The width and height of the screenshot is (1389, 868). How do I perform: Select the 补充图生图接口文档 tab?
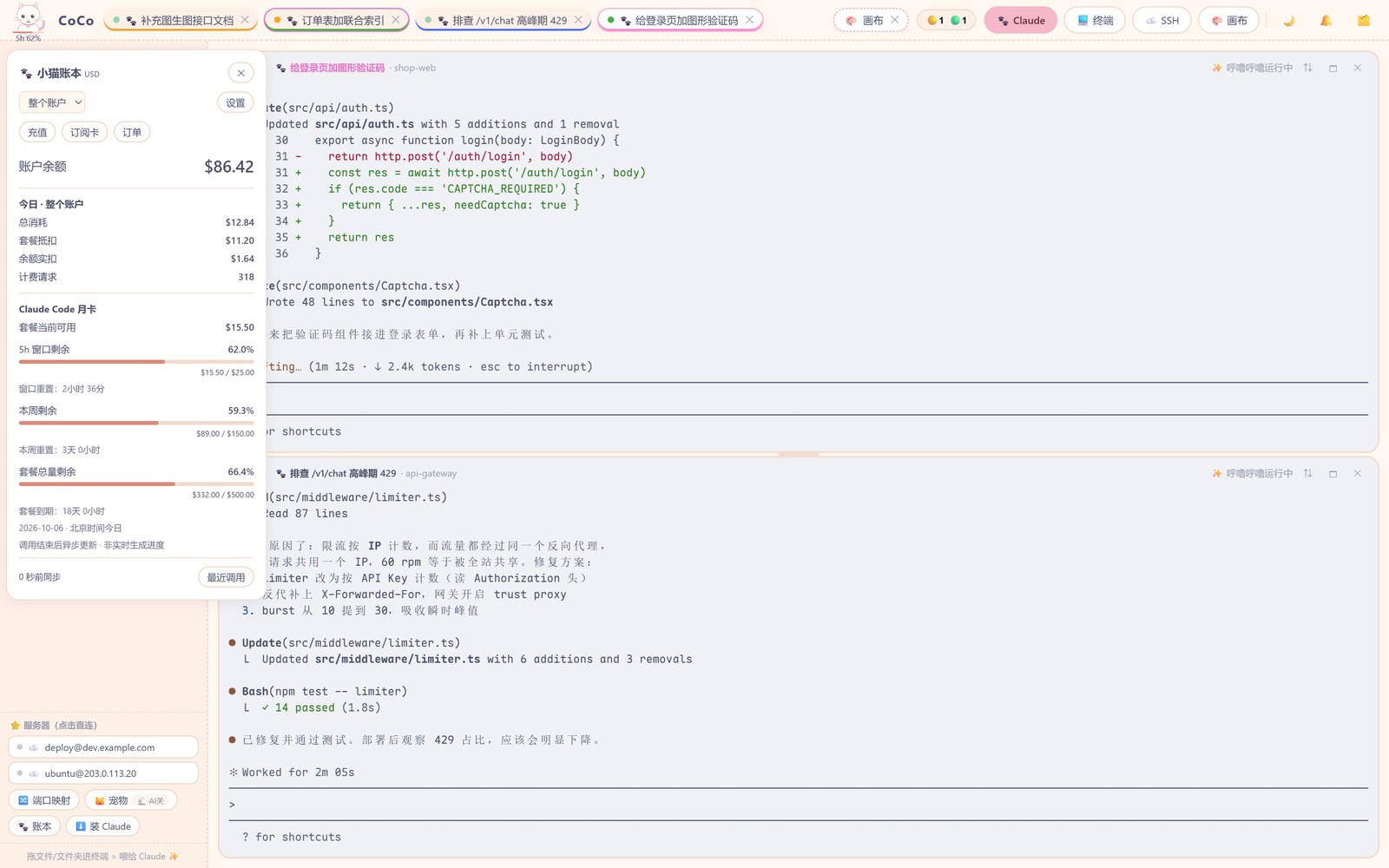(181, 20)
